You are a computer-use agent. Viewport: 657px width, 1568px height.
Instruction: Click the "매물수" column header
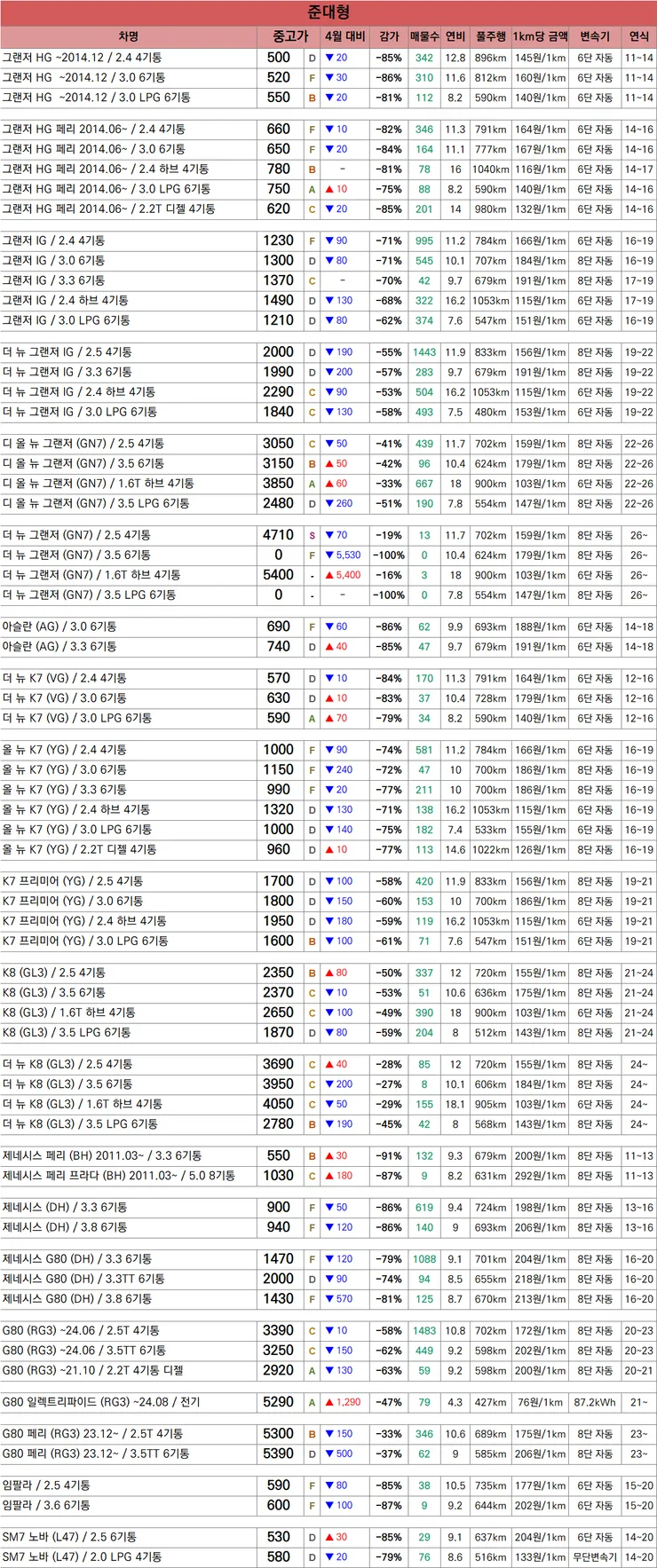coord(424,36)
